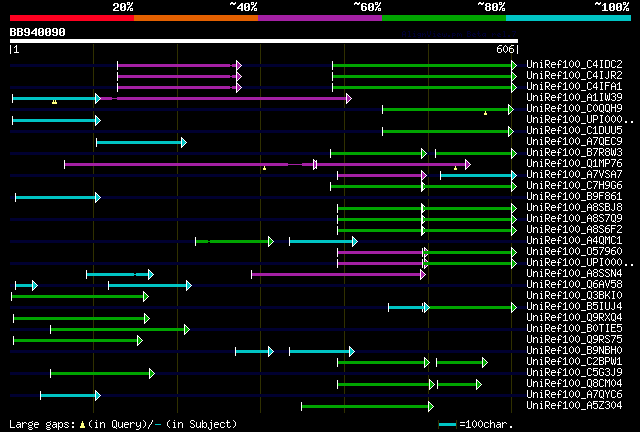Click the green alignment bar in C0QQH9 row

click(x=448, y=109)
